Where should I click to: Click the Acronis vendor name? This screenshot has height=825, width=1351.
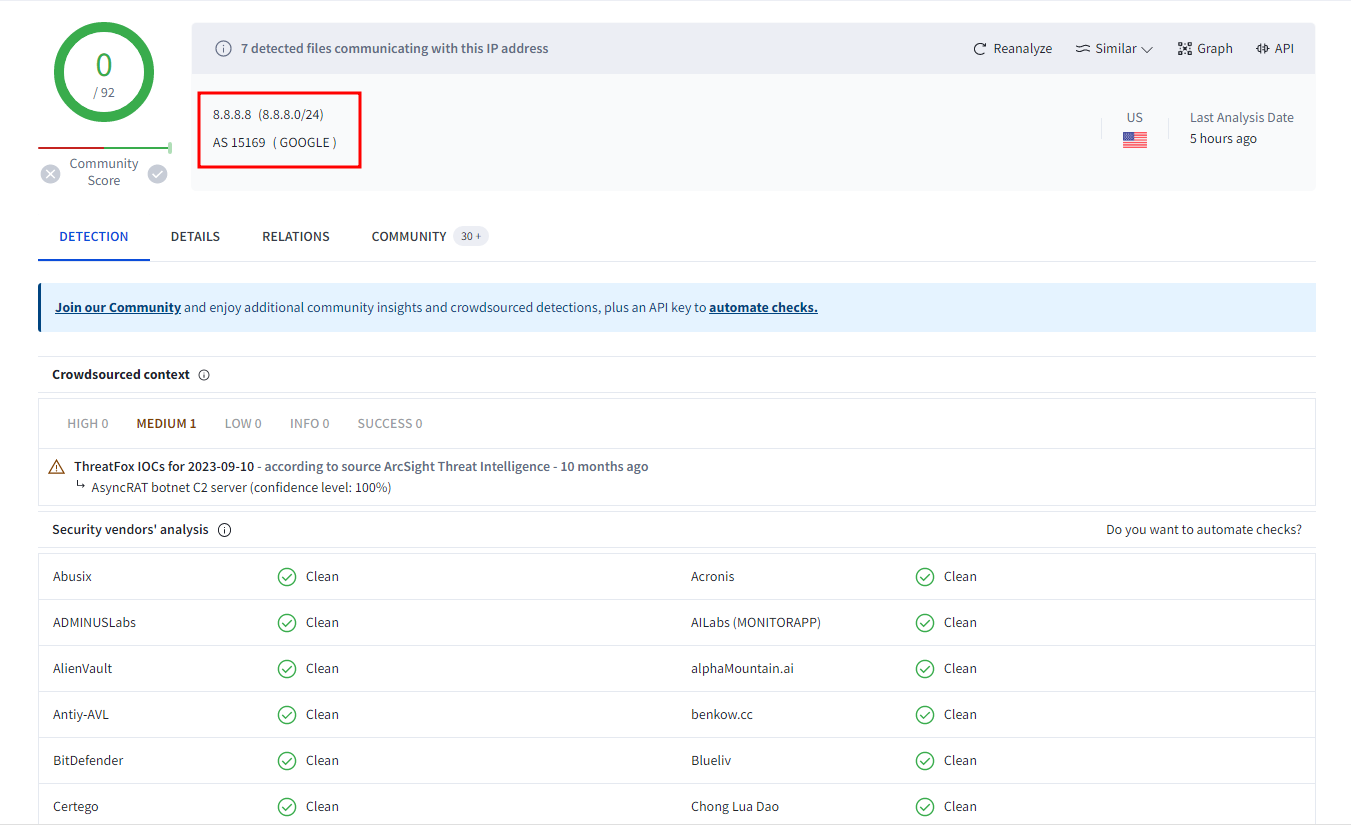point(713,576)
